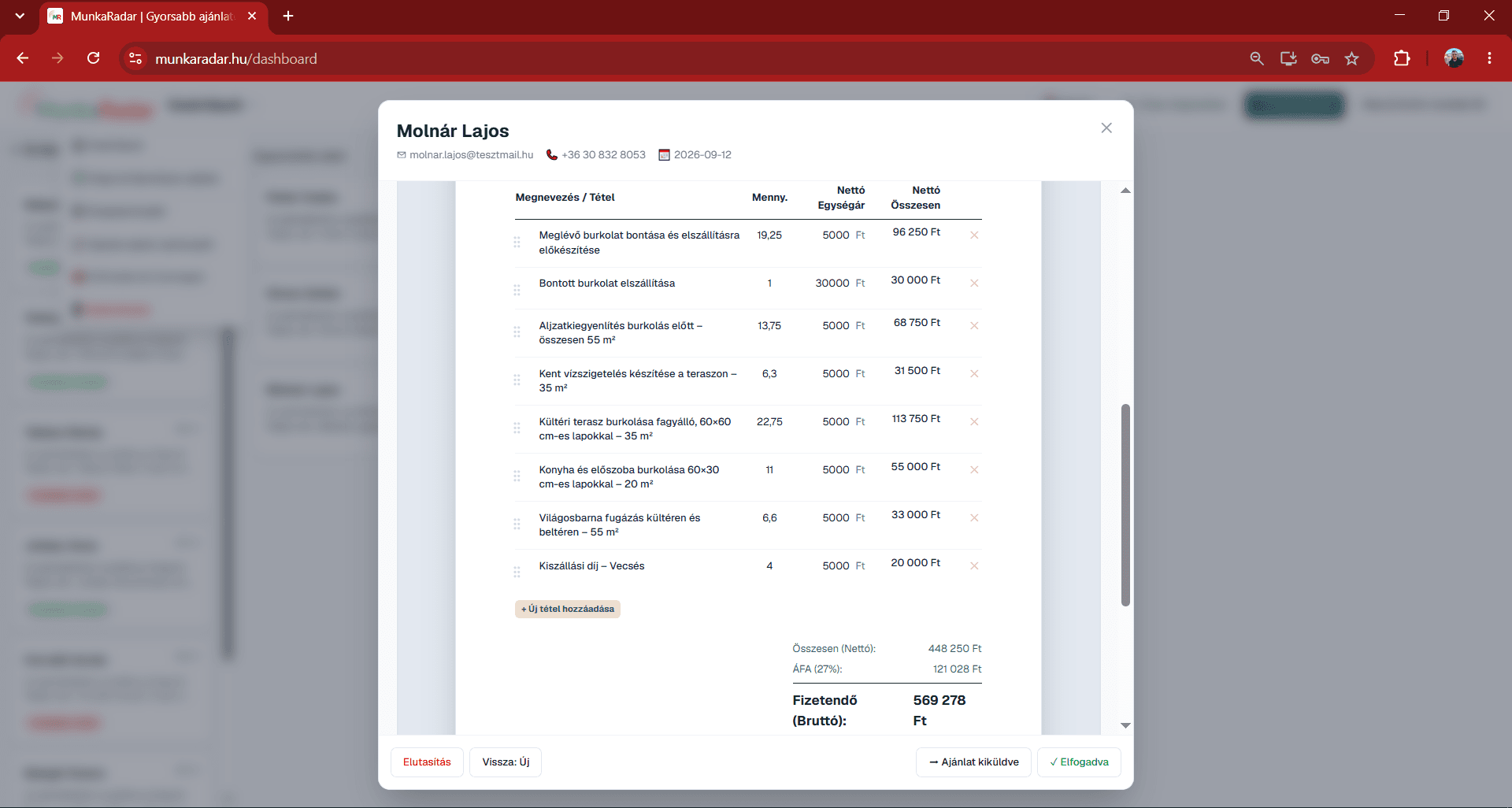Edit unit price 30000 of Bontott burkolat
Viewport: 1512px width, 808px height.
coord(832,283)
